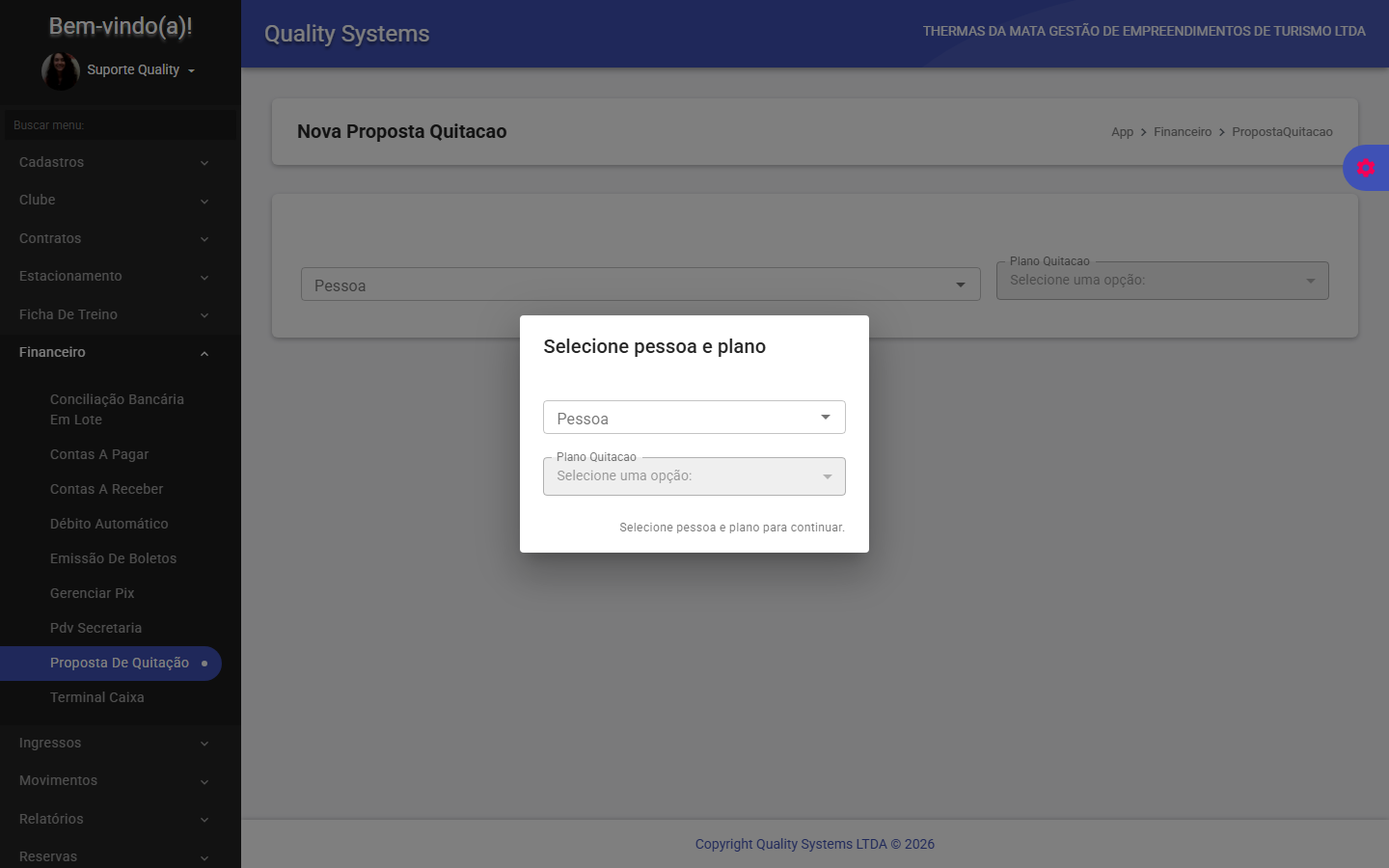Click the pink settings gear icon
Image resolution: width=1389 pixels, height=868 pixels.
coord(1365,168)
